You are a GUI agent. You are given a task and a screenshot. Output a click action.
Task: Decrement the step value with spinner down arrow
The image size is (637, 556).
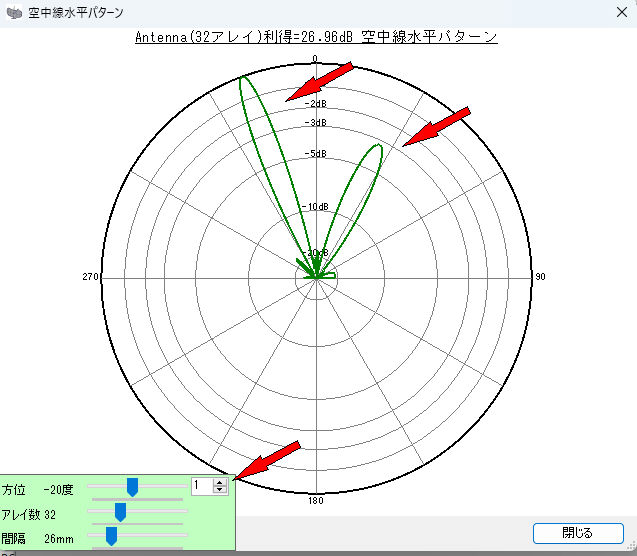tap(221, 490)
